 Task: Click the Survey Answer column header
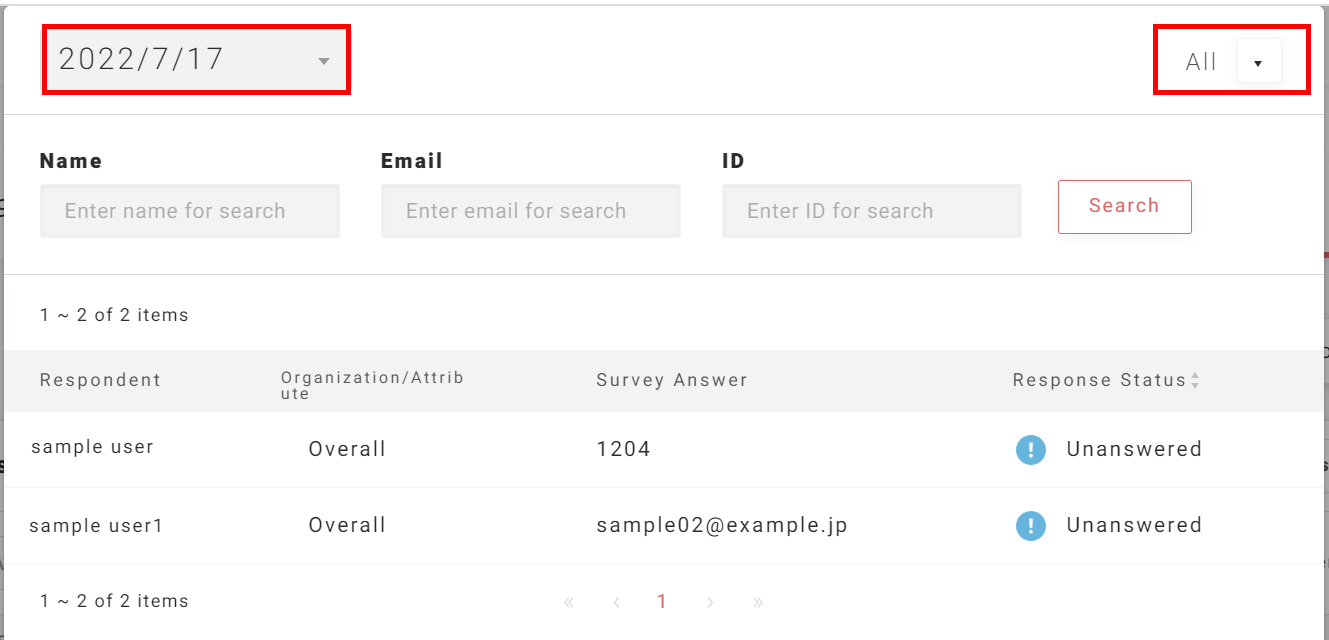pos(672,380)
